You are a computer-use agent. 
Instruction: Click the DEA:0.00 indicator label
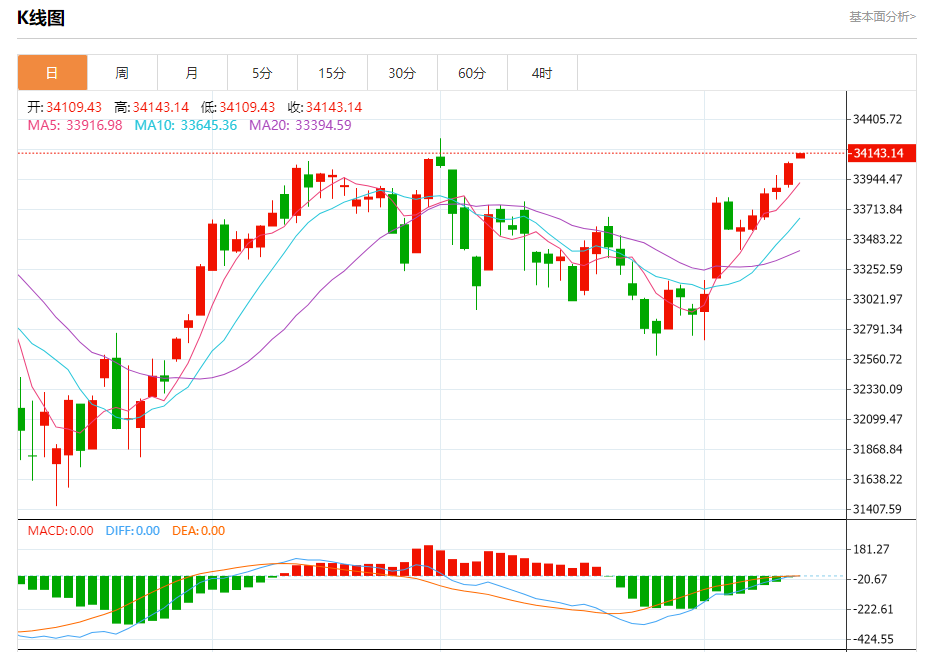click(x=198, y=530)
